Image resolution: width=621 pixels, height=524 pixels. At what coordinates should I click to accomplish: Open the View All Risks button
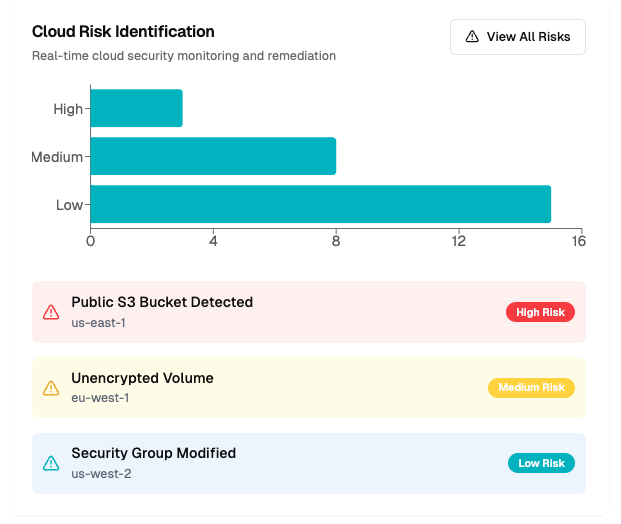click(x=517, y=37)
